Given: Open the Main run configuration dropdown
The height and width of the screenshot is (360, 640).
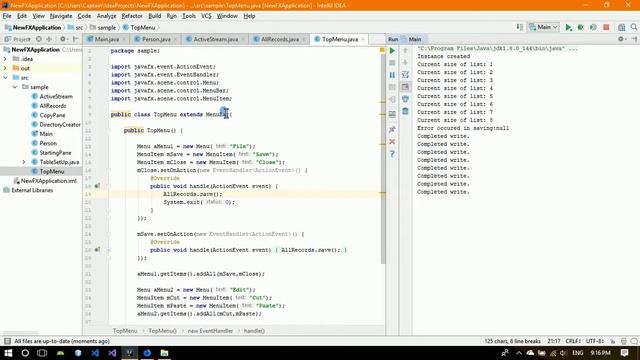Looking at the screenshot, I should tap(544, 27).
